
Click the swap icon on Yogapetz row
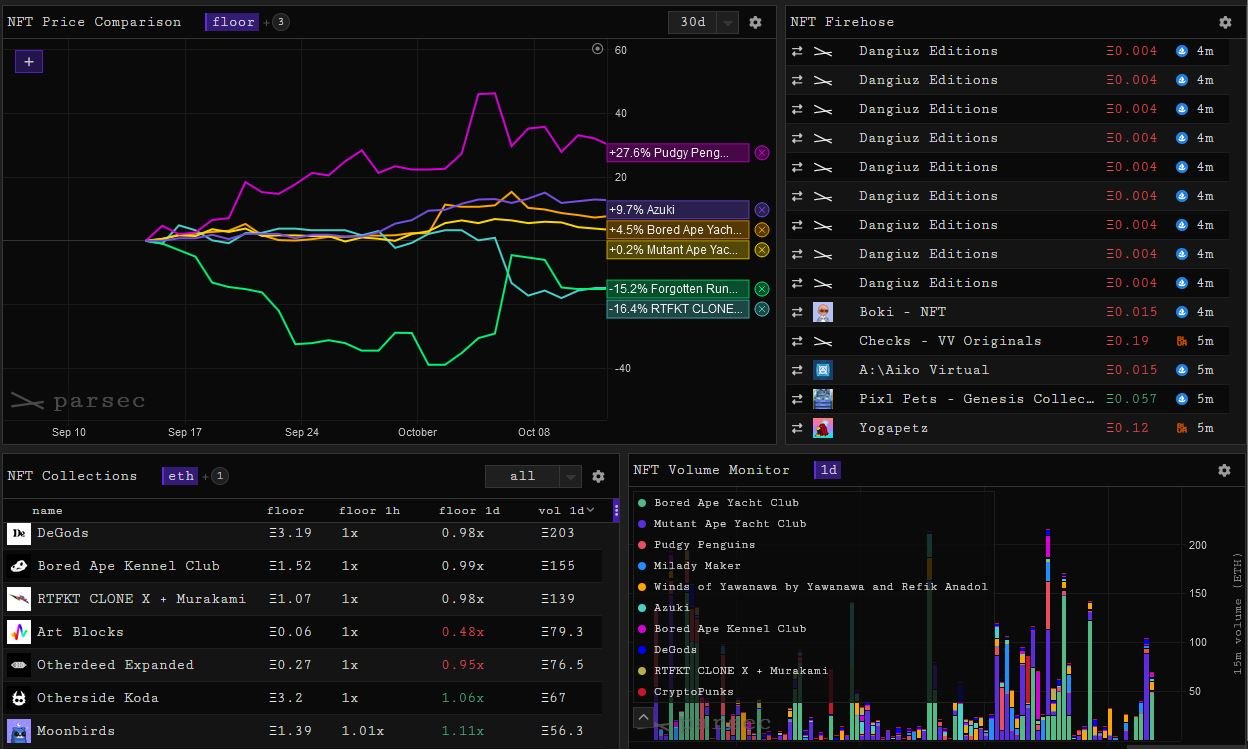[x=797, y=428]
